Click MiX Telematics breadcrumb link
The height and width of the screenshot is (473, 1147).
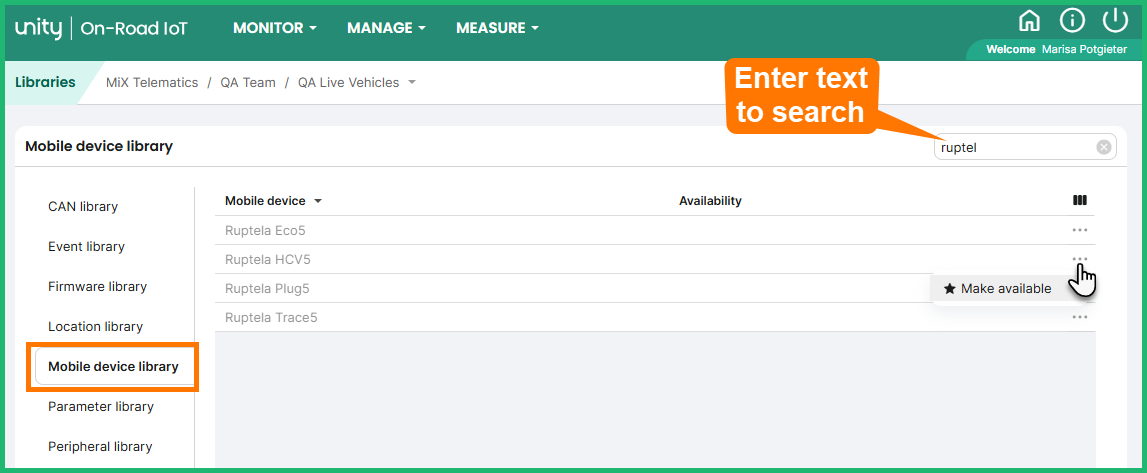coord(152,83)
